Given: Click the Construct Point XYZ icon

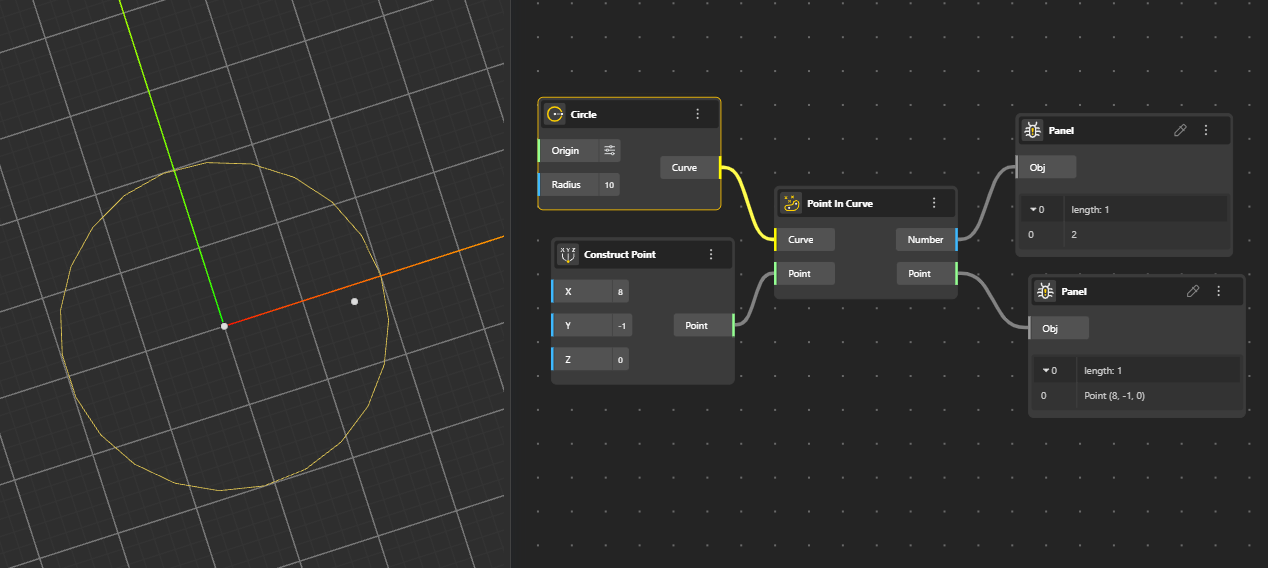Looking at the screenshot, I should (x=568, y=254).
